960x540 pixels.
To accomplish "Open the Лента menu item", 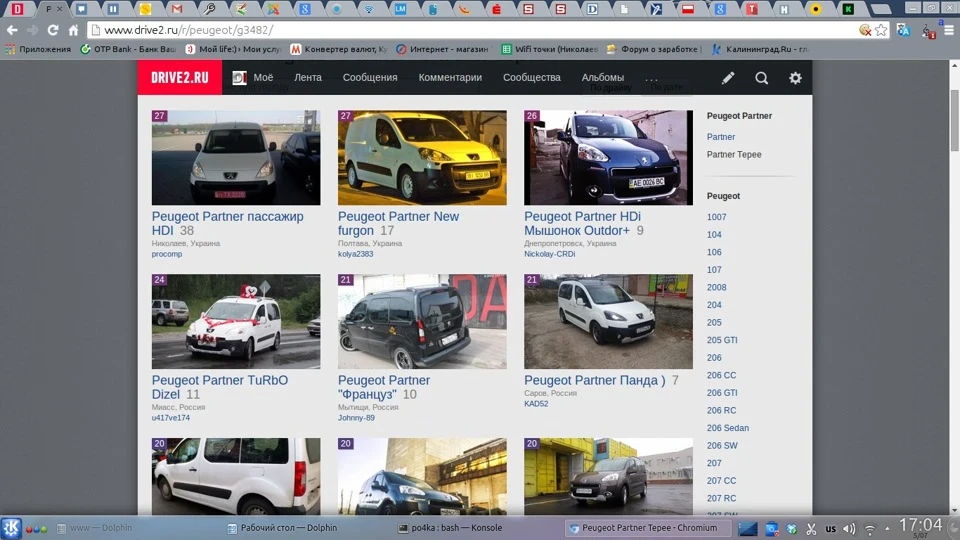I will coord(307,78).
